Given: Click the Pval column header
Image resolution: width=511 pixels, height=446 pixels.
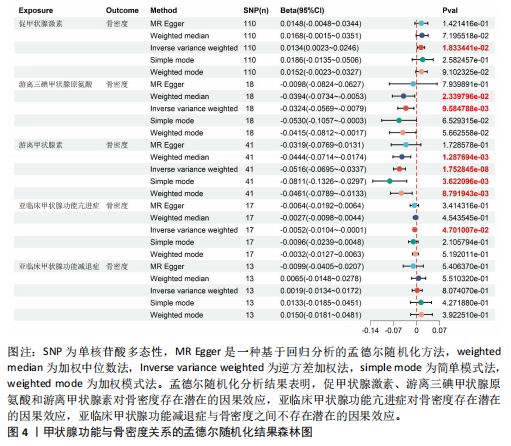Looking at the screenshot, I should [450, 10].
